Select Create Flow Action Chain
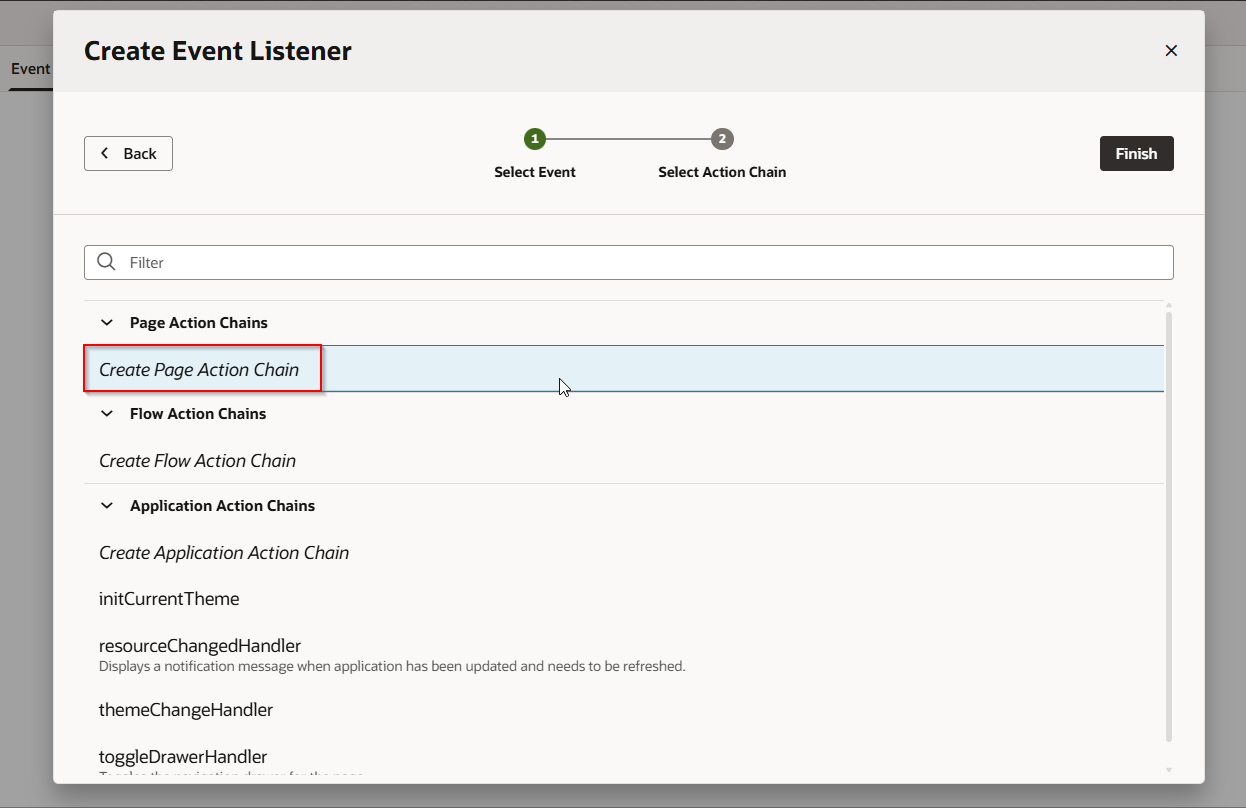The height and width of the screenshot is (808, 1246). 197,461
